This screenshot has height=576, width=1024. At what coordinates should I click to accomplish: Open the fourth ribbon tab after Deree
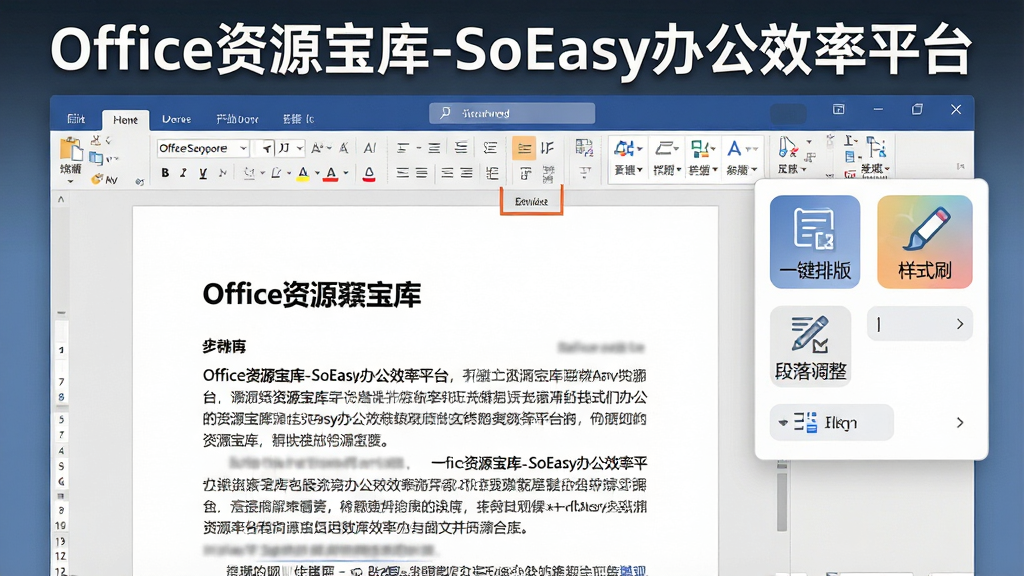(237, 119)
